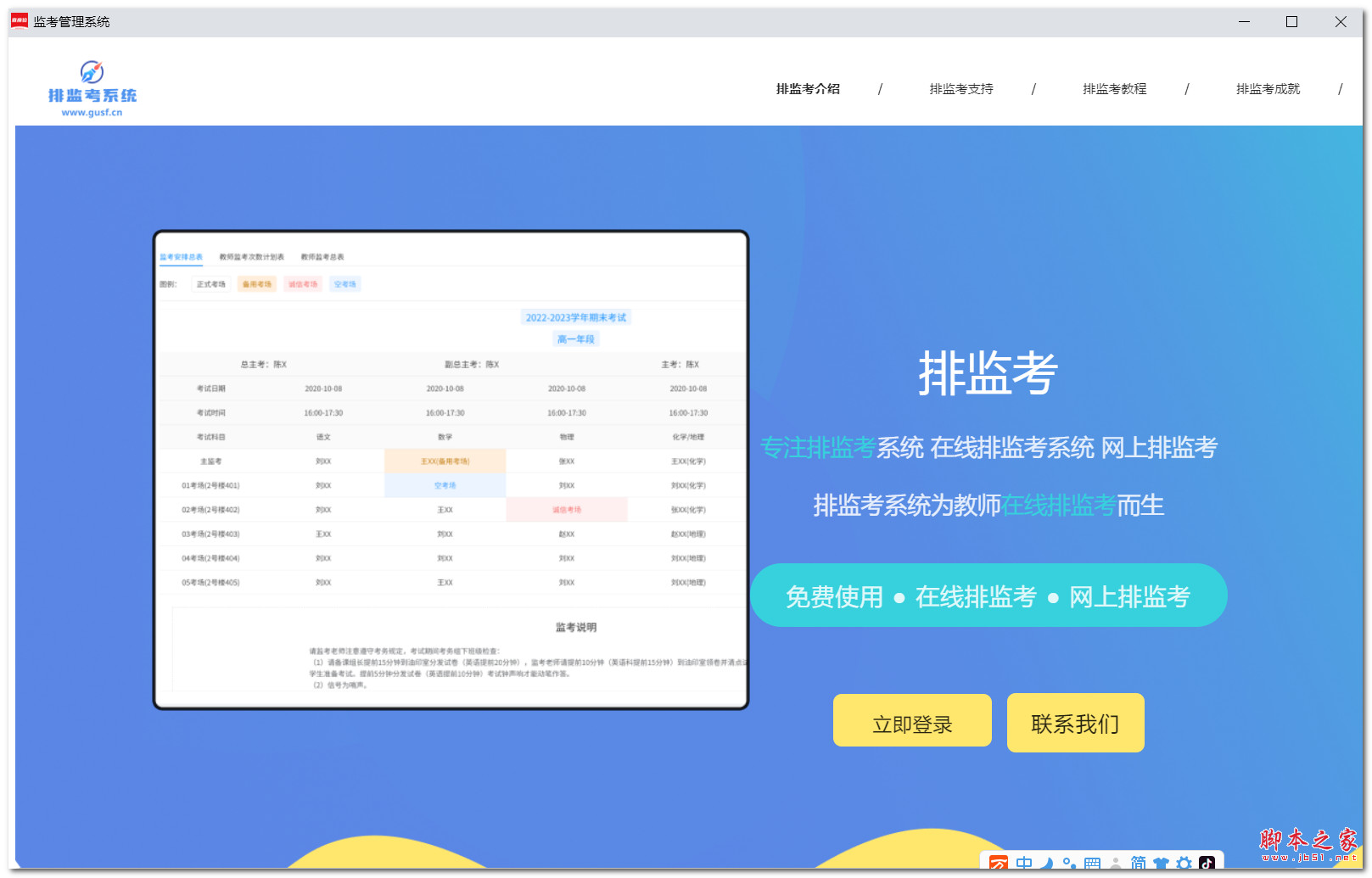Open the input method settings gear
1372x878 pixels.
pyautogui.click(x=1184, y=863)
